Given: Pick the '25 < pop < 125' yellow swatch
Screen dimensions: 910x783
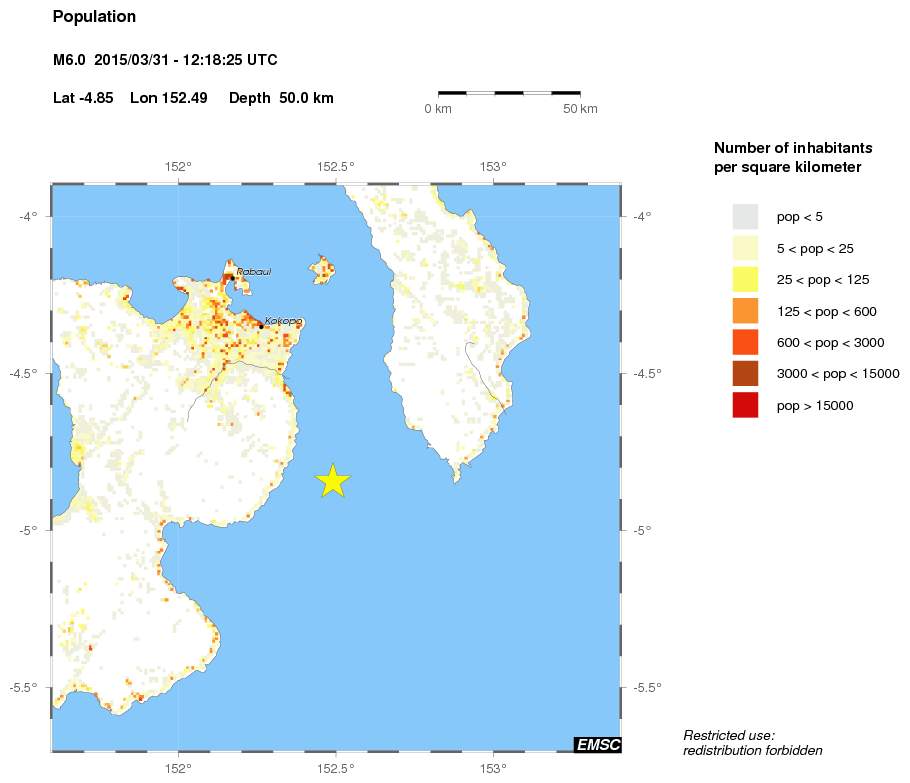Looking at the screenshot, I should click(x=745, y=279).
